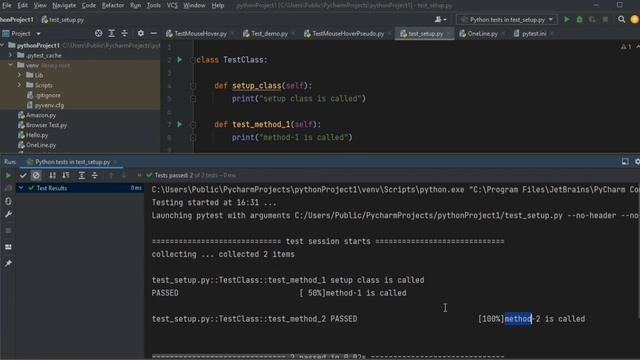Open the Edit menu
The image size is (640, 360).
(22, 5)
